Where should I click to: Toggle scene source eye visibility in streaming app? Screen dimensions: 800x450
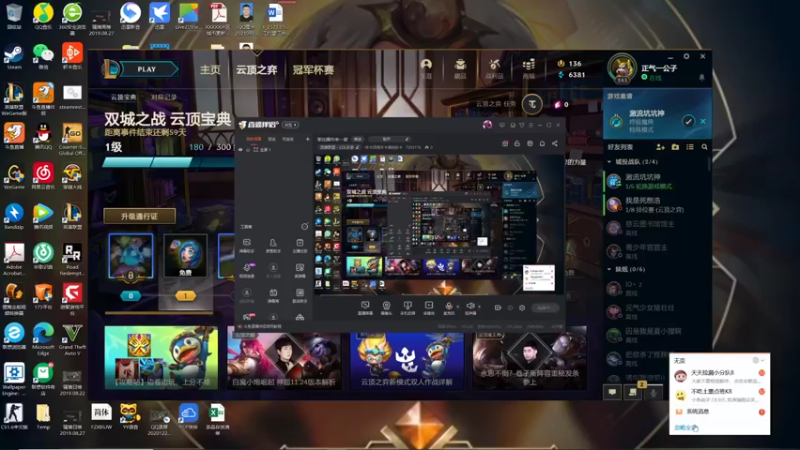pos(241,149)
